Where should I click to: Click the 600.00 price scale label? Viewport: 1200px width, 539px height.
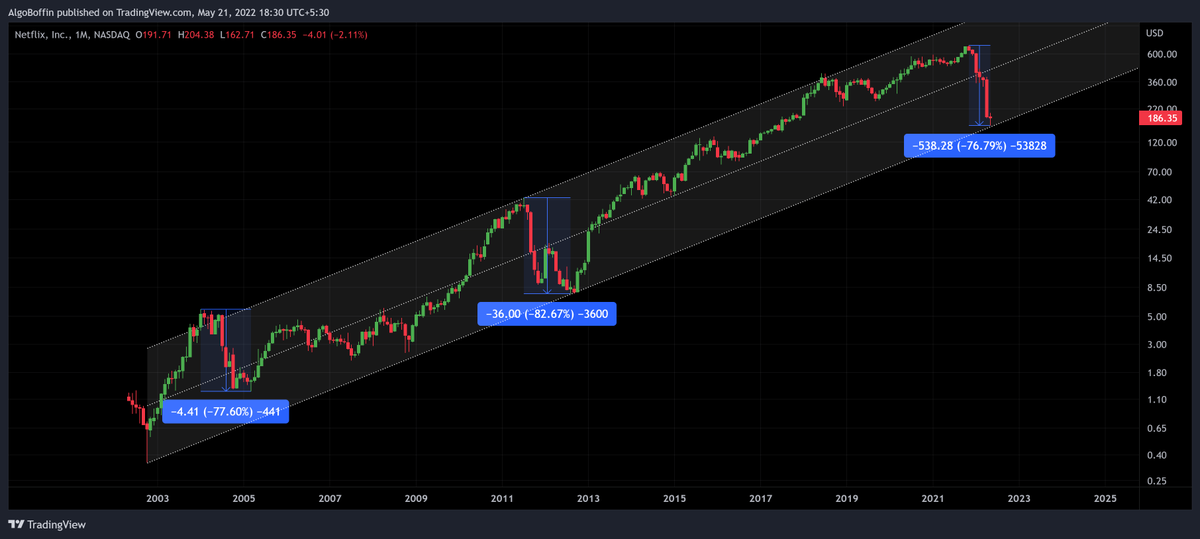1160,54
